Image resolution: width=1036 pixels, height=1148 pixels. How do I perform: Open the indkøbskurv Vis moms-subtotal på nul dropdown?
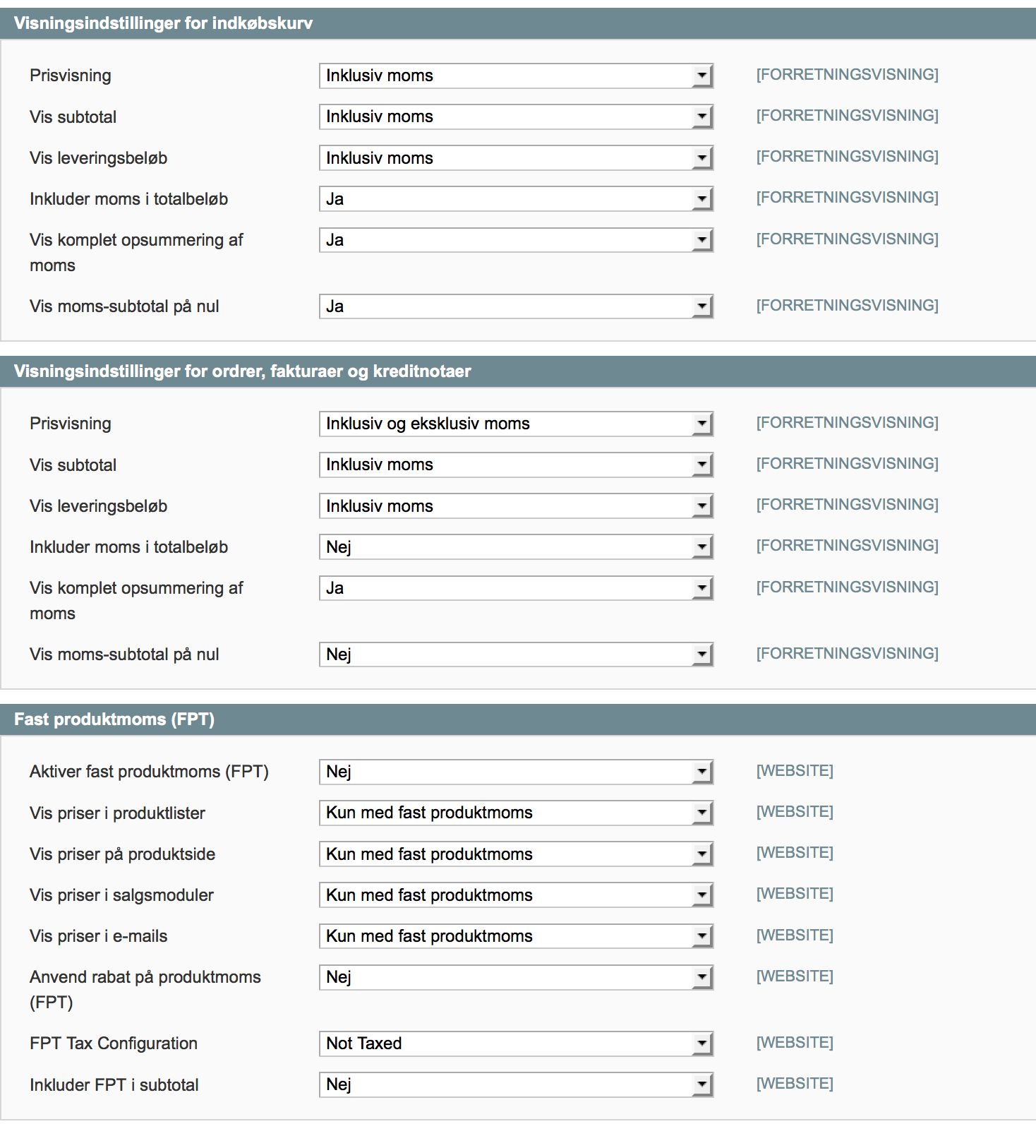516,306
